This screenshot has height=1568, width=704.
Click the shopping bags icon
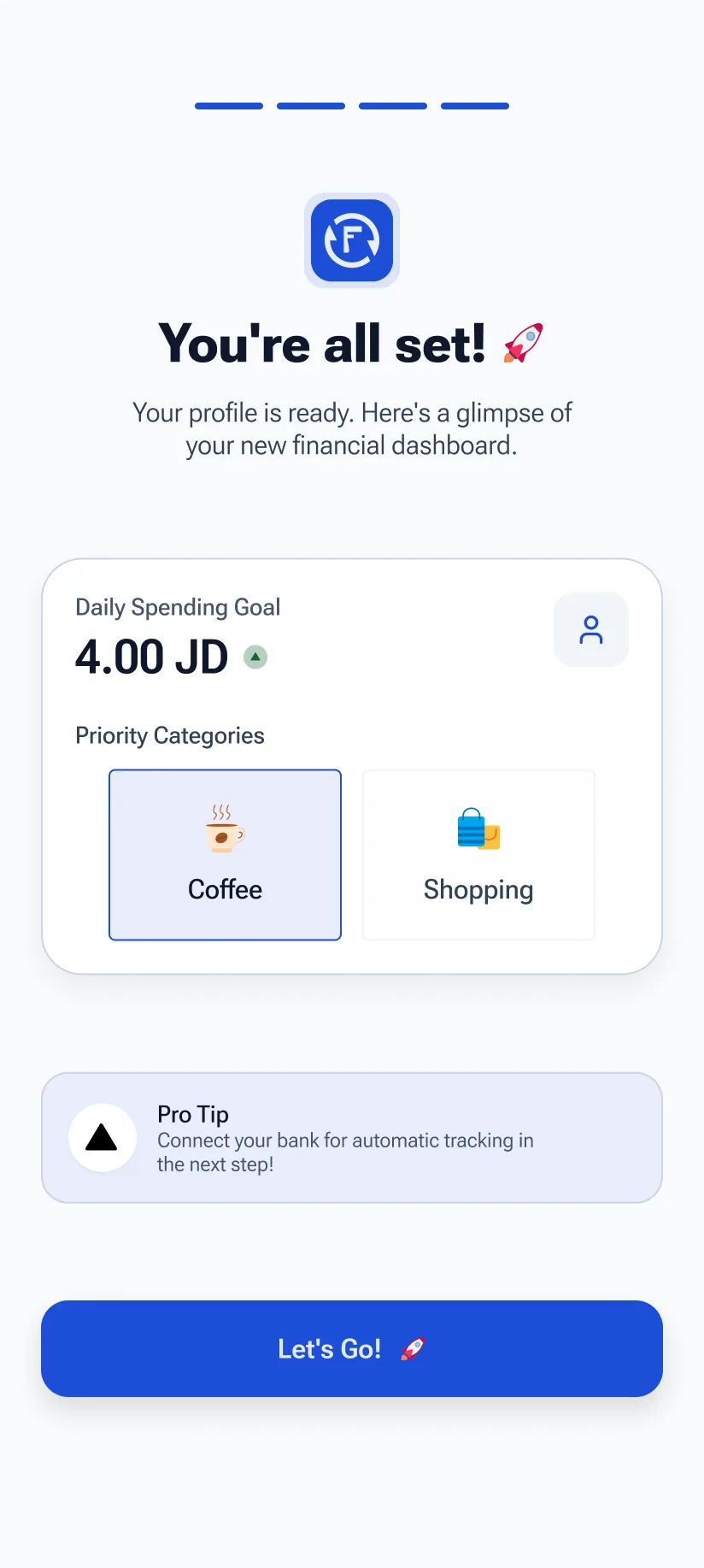(478, 828)
